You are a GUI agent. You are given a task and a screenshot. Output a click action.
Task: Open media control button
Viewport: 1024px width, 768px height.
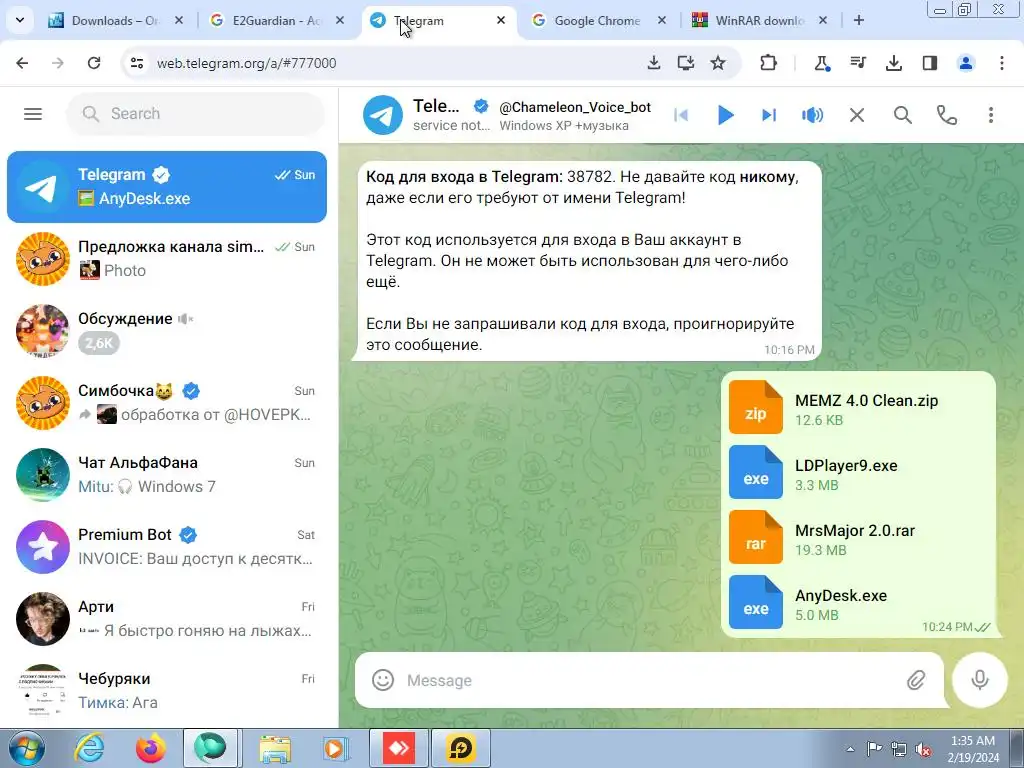(x=857, y=63)
